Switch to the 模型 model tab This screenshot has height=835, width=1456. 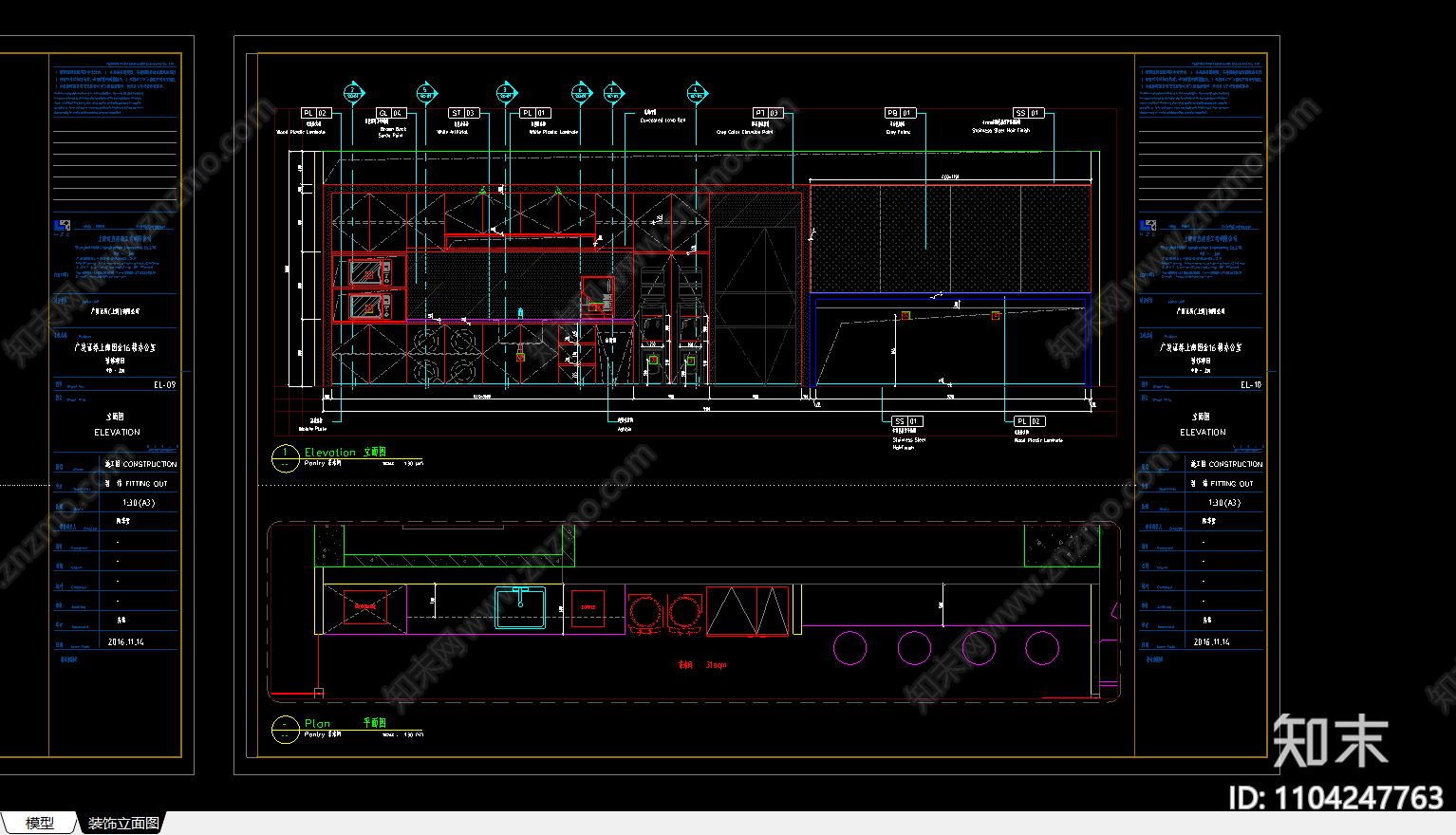point(39,824)
